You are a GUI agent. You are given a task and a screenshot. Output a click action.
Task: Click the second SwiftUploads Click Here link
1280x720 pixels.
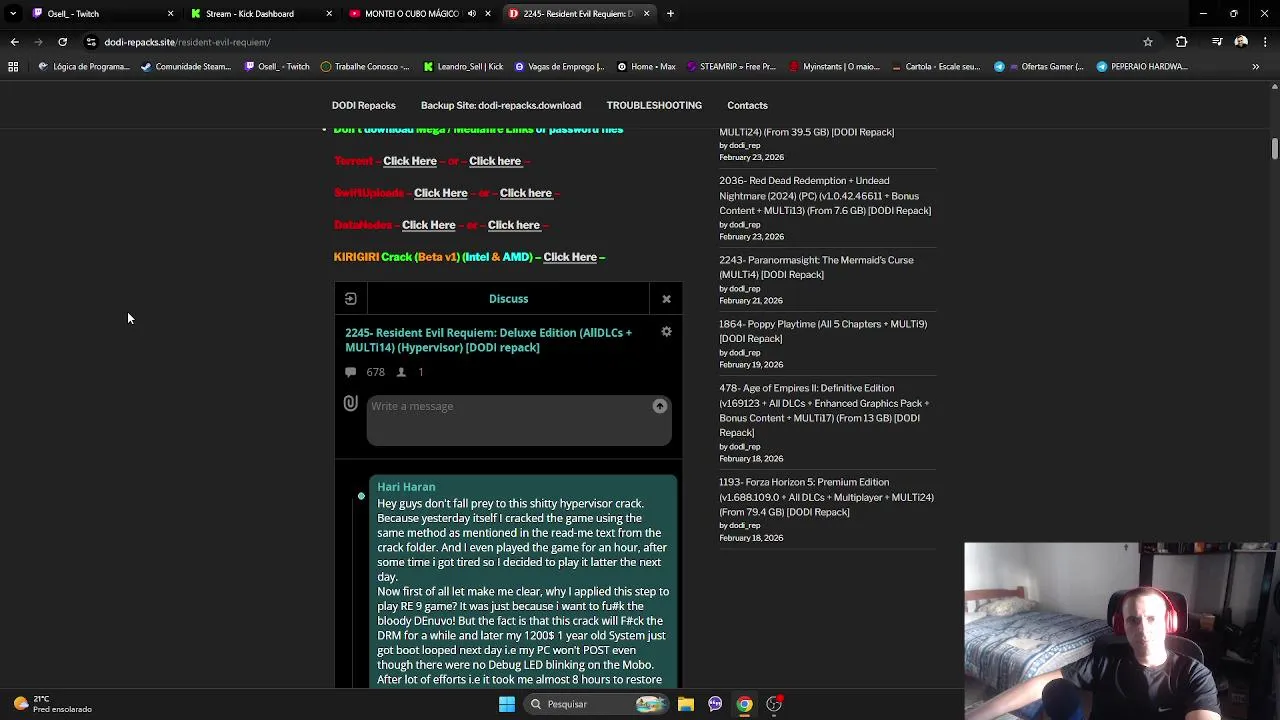pyautogui.click(x=526, y=193)
